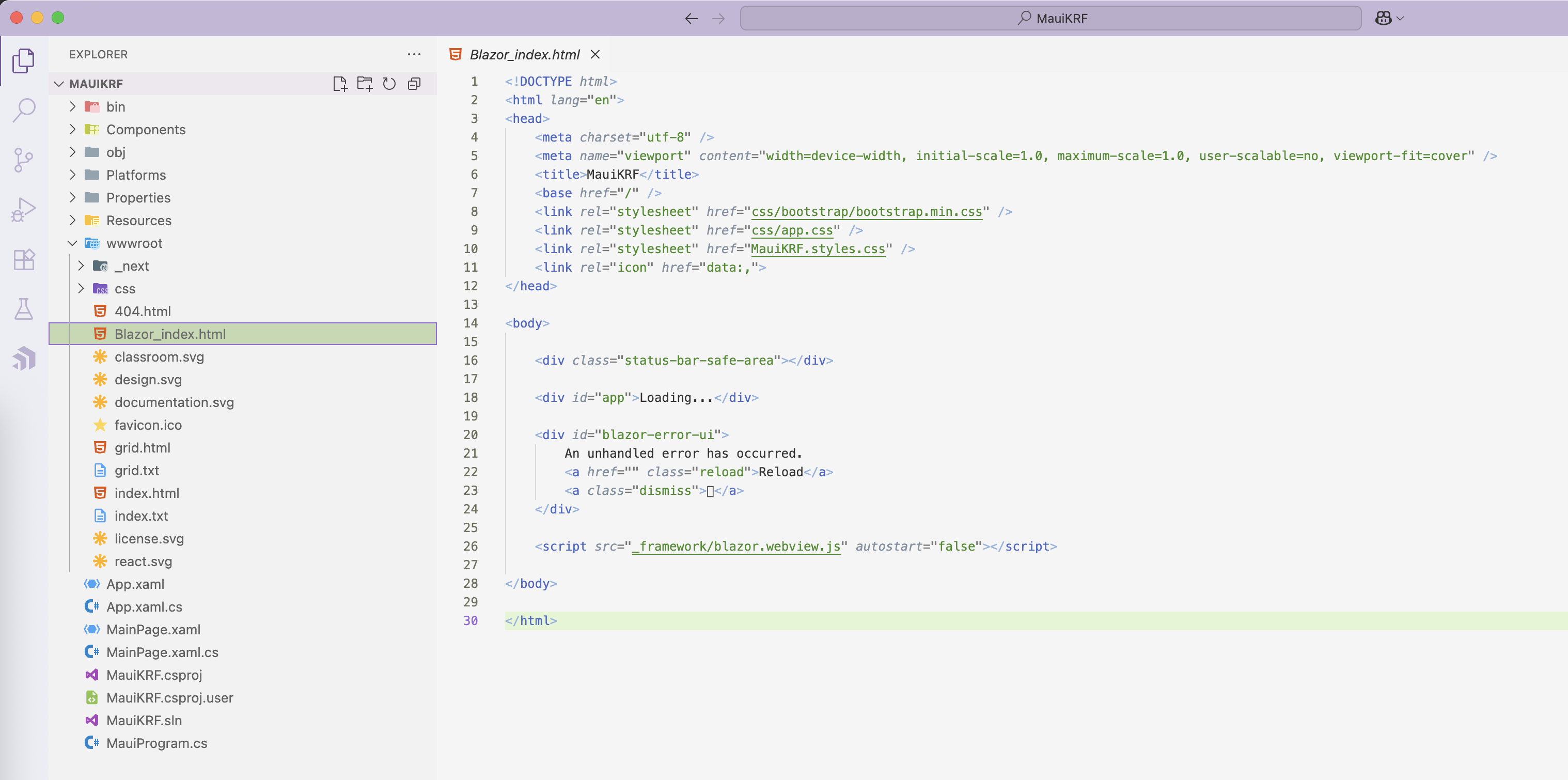Open license.svg file
The height and width of the screenshot is (780, 1568).
click(243, 538)
